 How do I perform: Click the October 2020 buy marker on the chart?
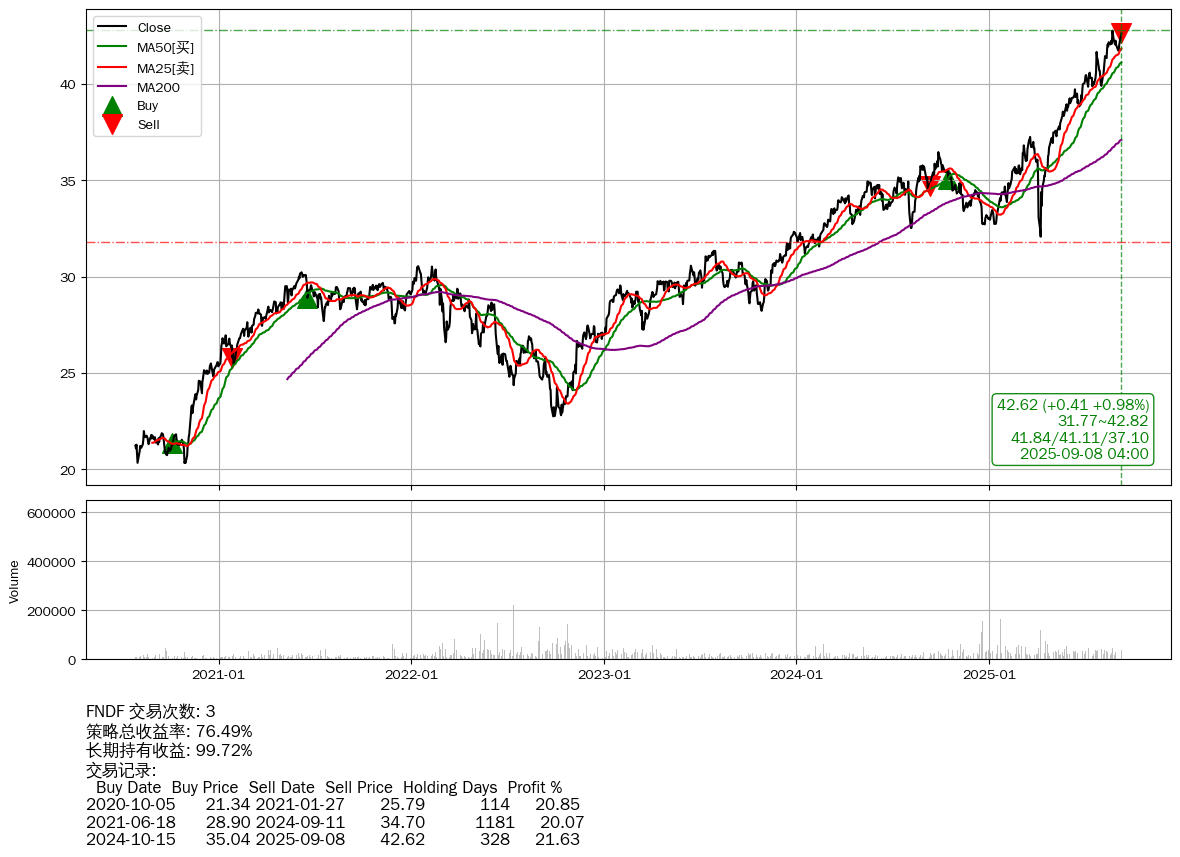tap(174, 443)
